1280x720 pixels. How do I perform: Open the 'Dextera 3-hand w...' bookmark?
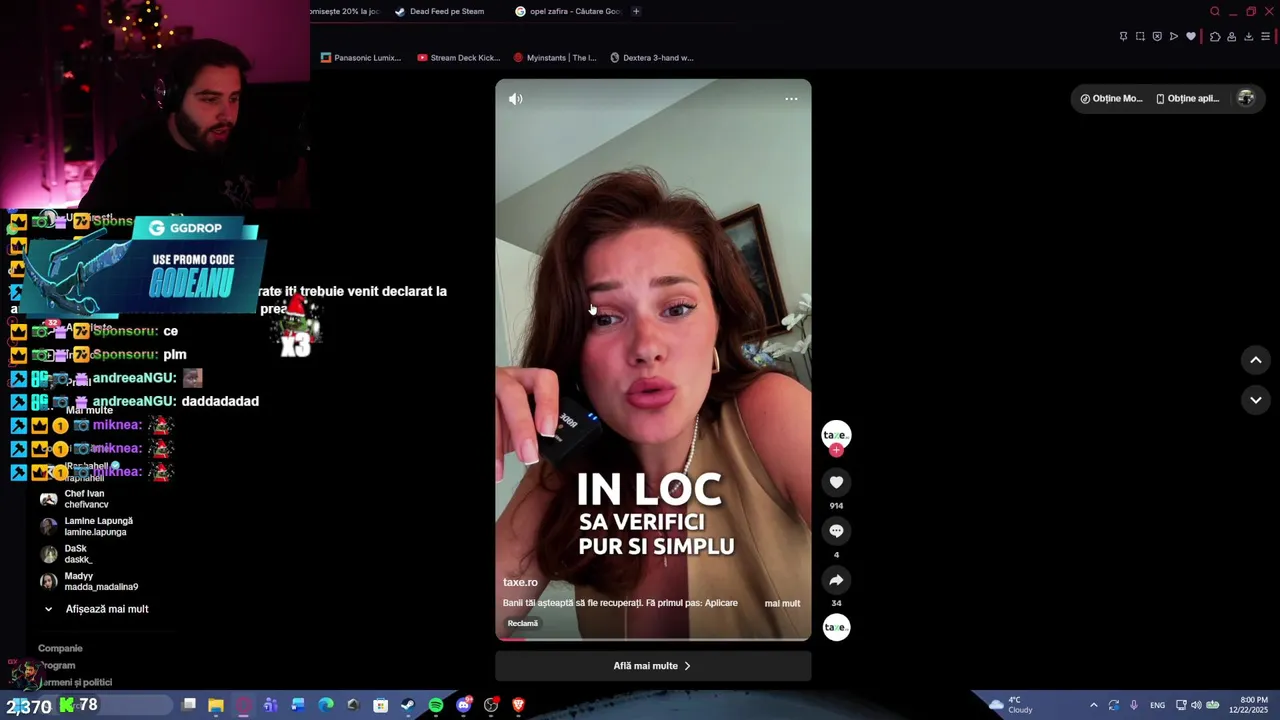click(x=651, y=58)
